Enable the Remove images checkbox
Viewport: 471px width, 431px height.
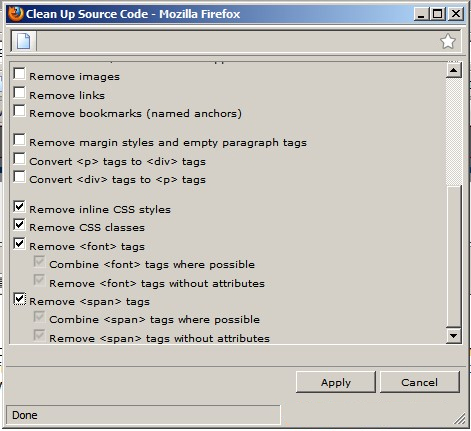(19, 74)
